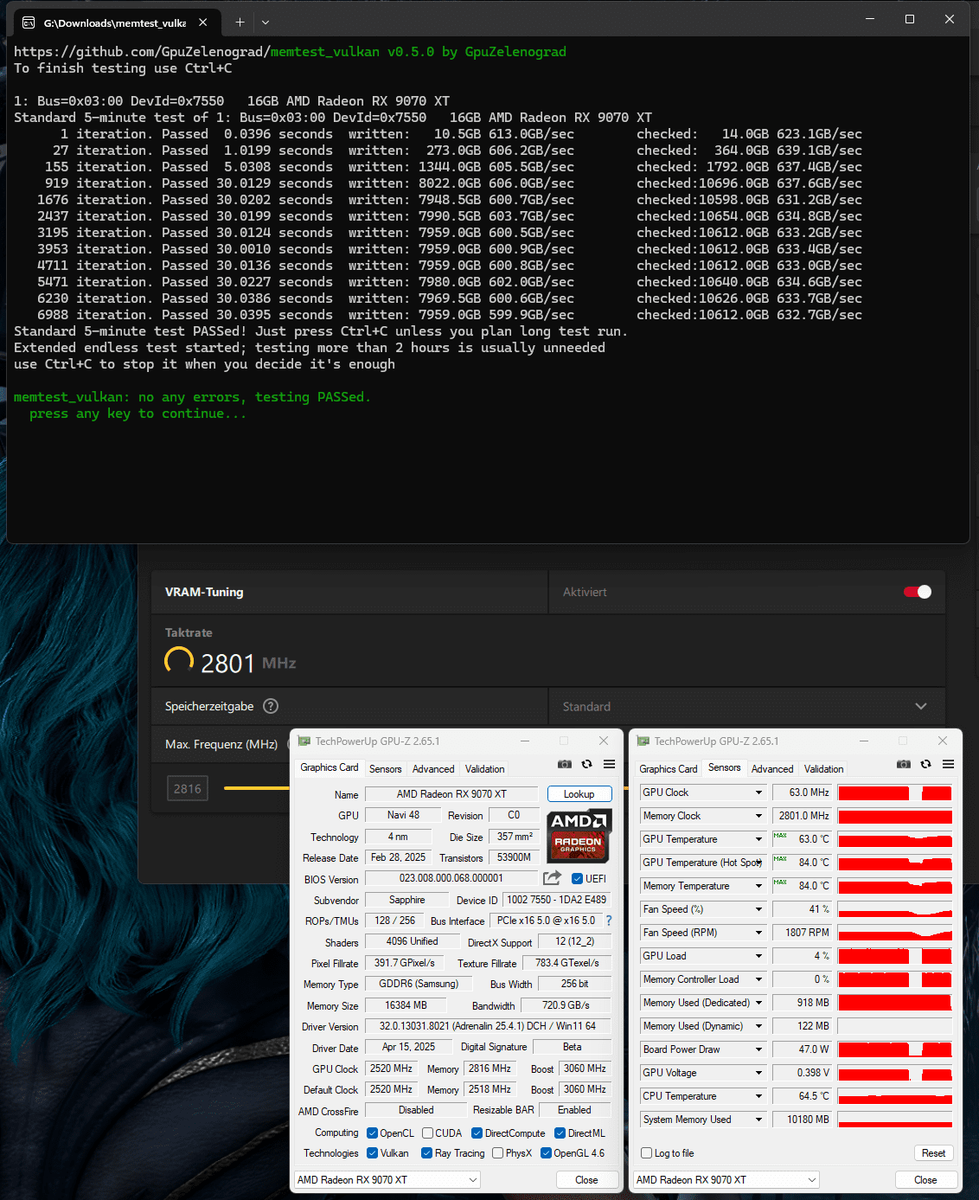Click the Bus Interface question mark icon

(x=608, y=920)
